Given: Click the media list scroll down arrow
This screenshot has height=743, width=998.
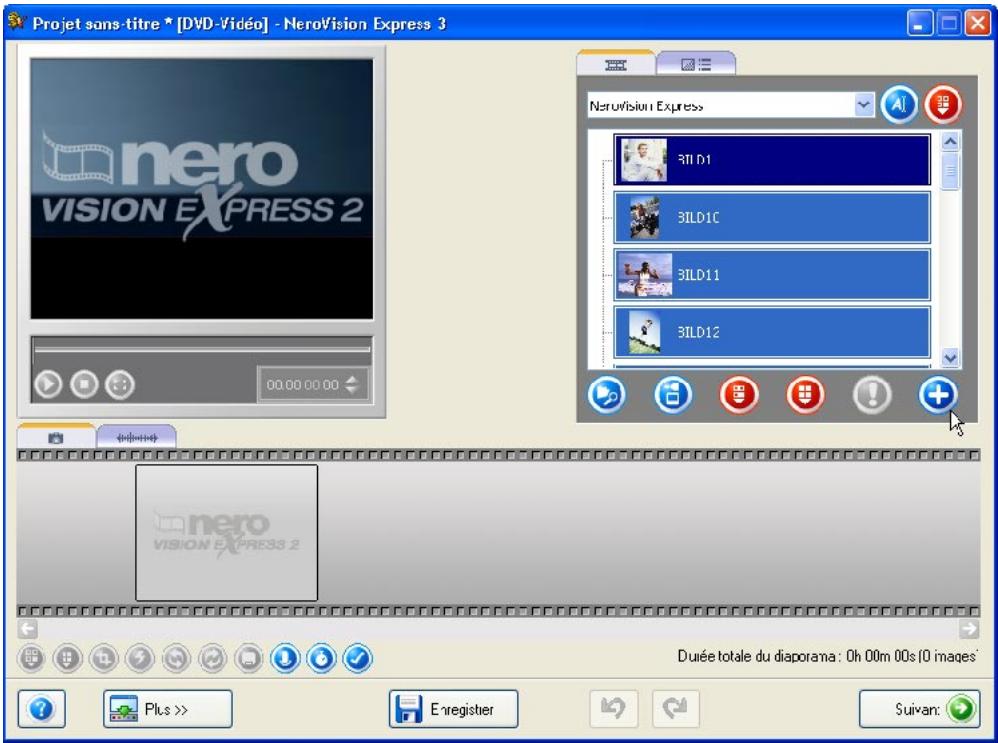Looking at the screenshot, I should [950, 358].
